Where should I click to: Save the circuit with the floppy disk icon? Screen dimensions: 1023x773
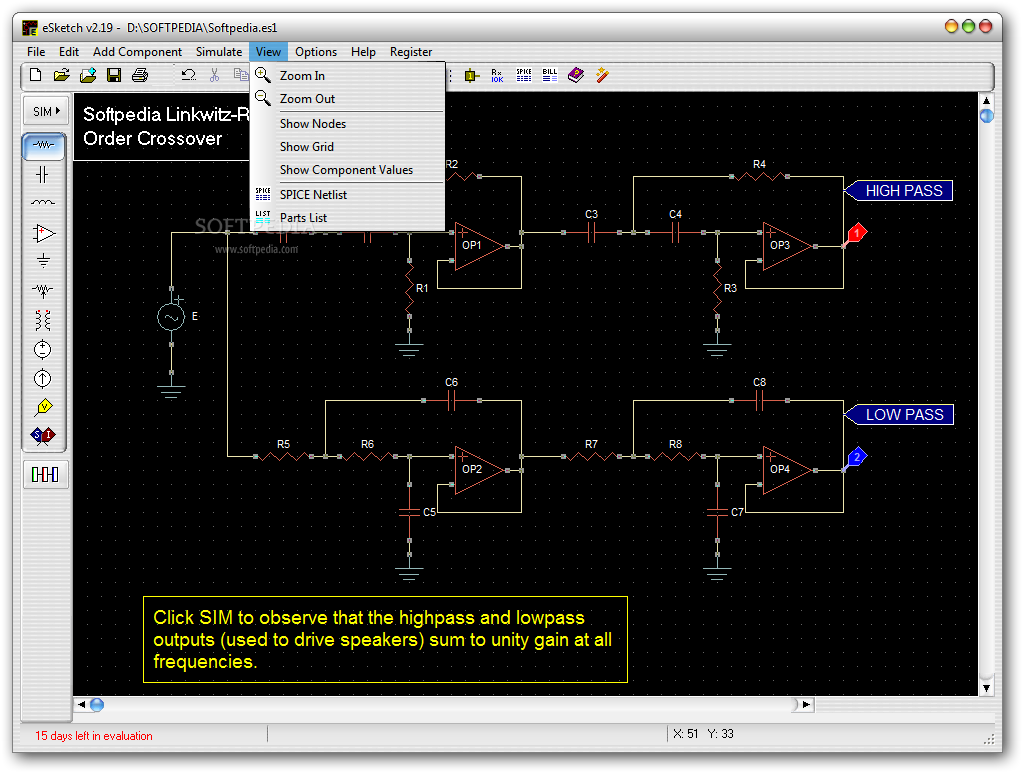(114, 75)
